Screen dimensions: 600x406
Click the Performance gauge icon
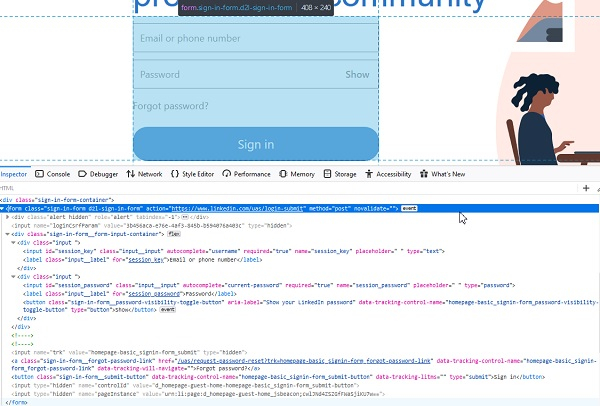227,174
